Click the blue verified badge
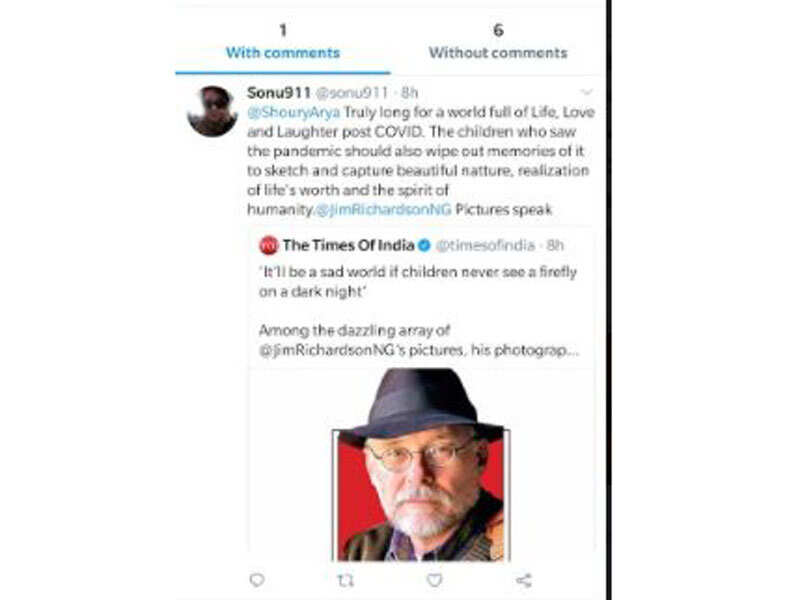The image size is (800, 600). (424, 245)
